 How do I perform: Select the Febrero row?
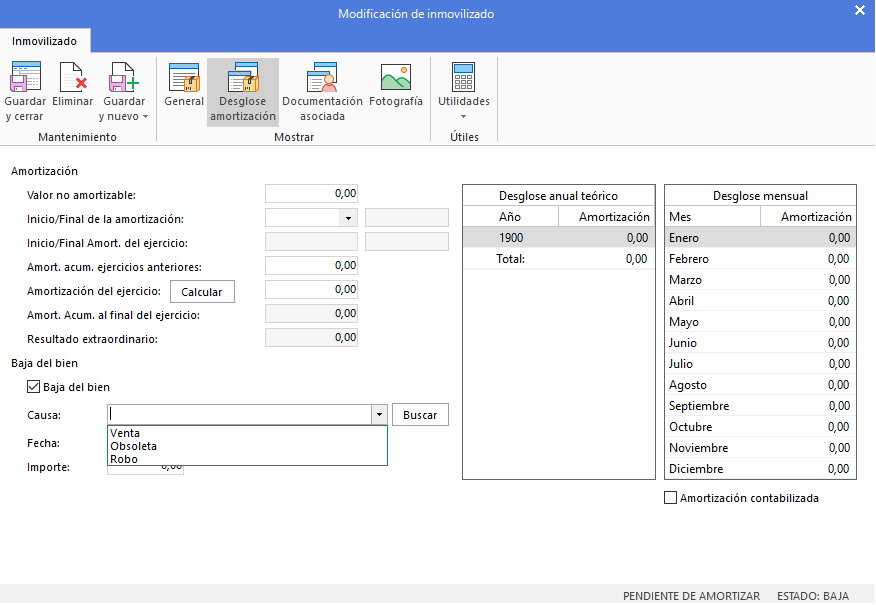pos(760,259)
